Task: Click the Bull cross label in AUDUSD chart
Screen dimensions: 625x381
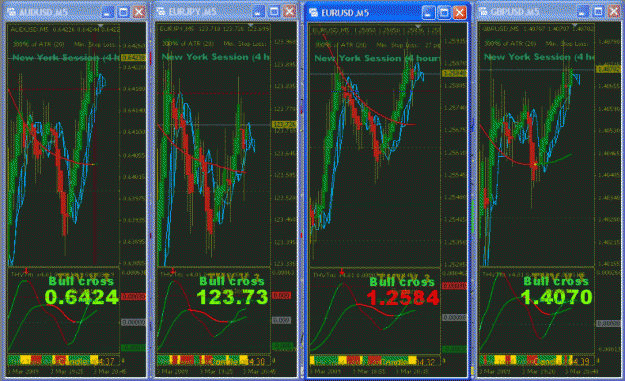Action: [x=81, y=281]
